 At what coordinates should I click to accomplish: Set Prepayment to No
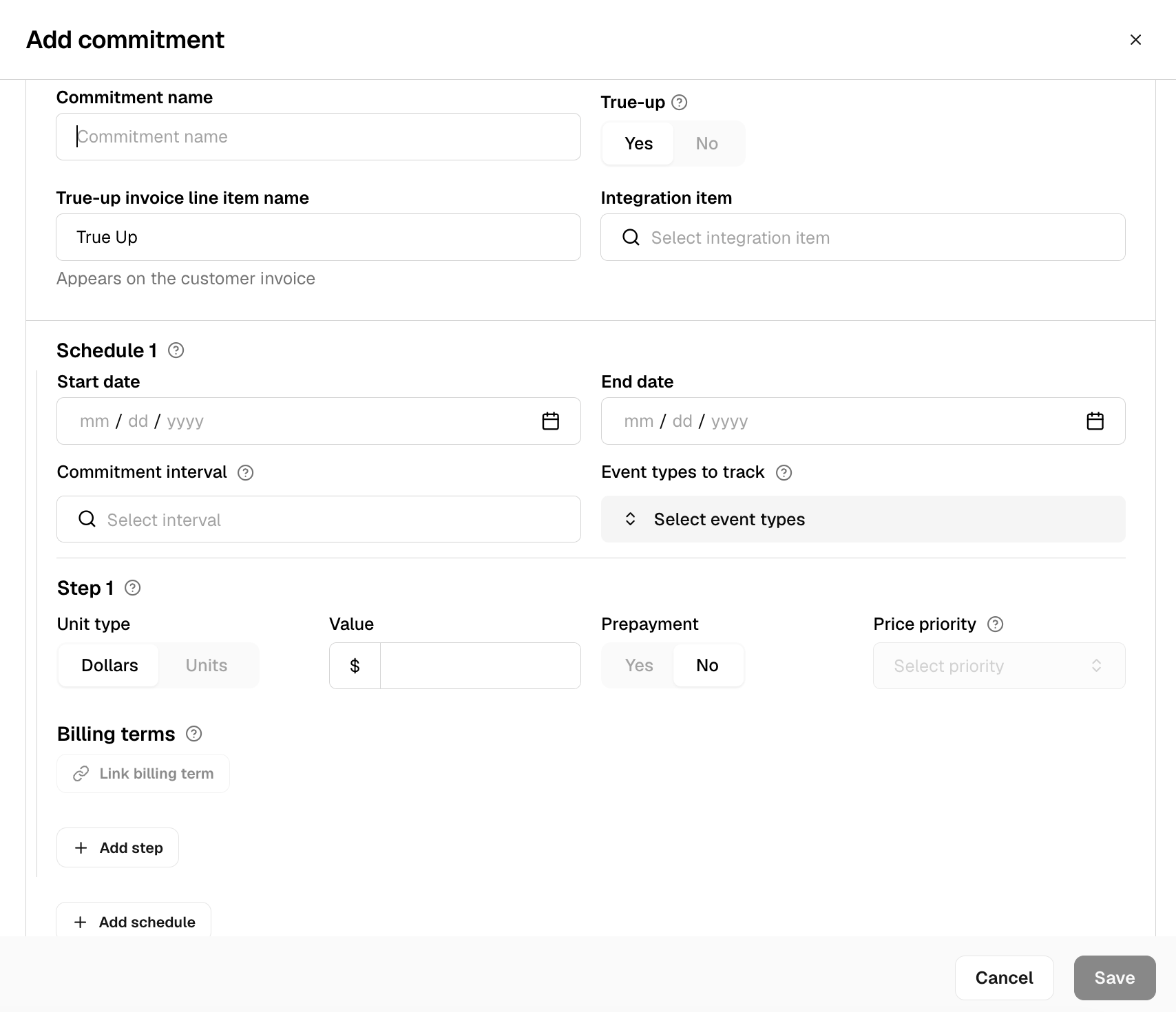click(707, 665)
